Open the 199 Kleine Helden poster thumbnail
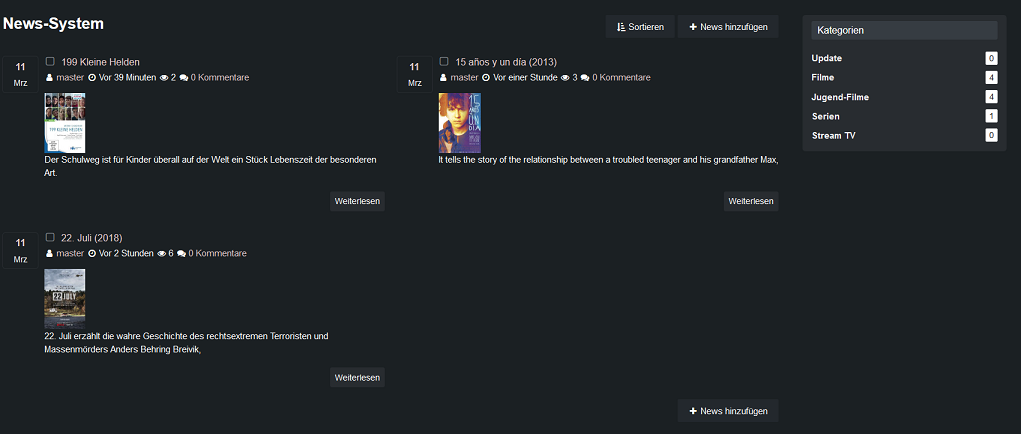Viewport: 1021px width, 434px height. click(65, 123)
